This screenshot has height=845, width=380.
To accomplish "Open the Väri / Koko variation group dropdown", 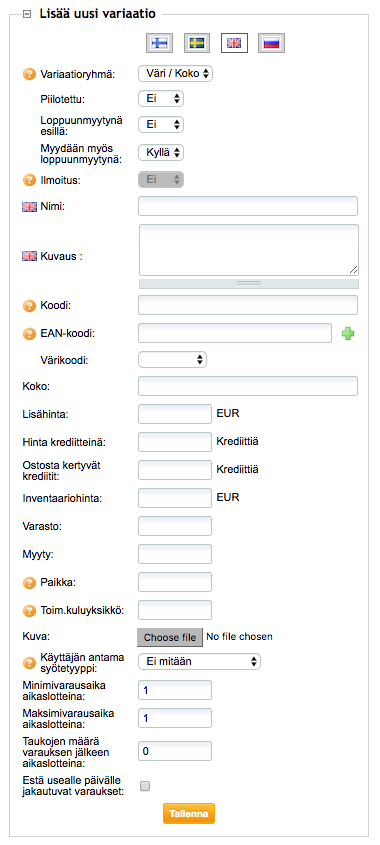I will coord(176,74).
